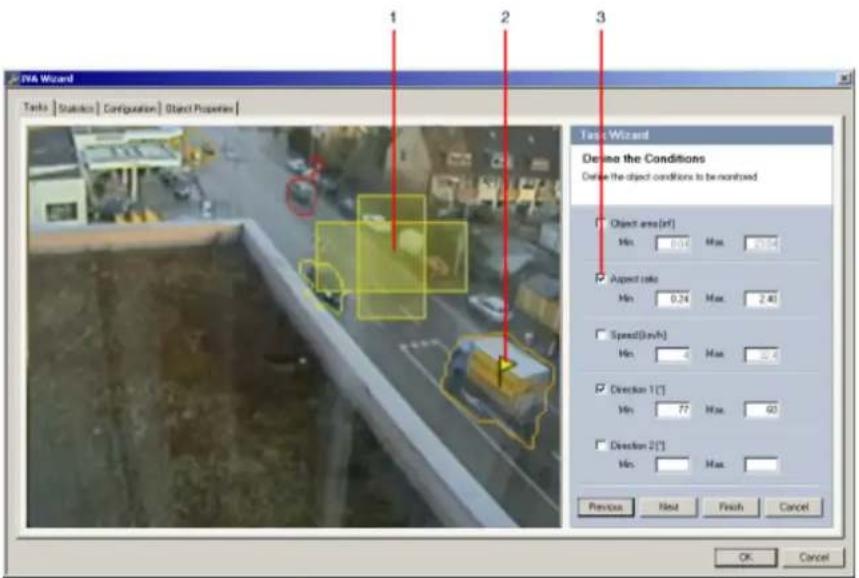This screenshot has width=859, height=578.
Task: Click the Previous button
Action: [x=606, y=507]
